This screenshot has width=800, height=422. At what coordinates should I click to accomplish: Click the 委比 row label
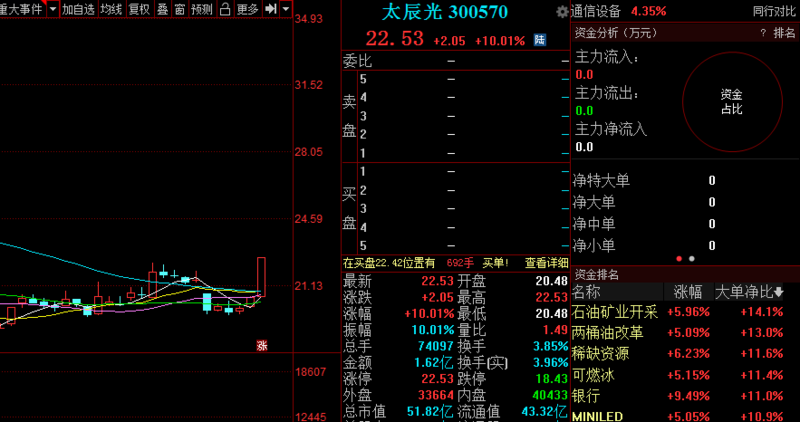[357, 61]
